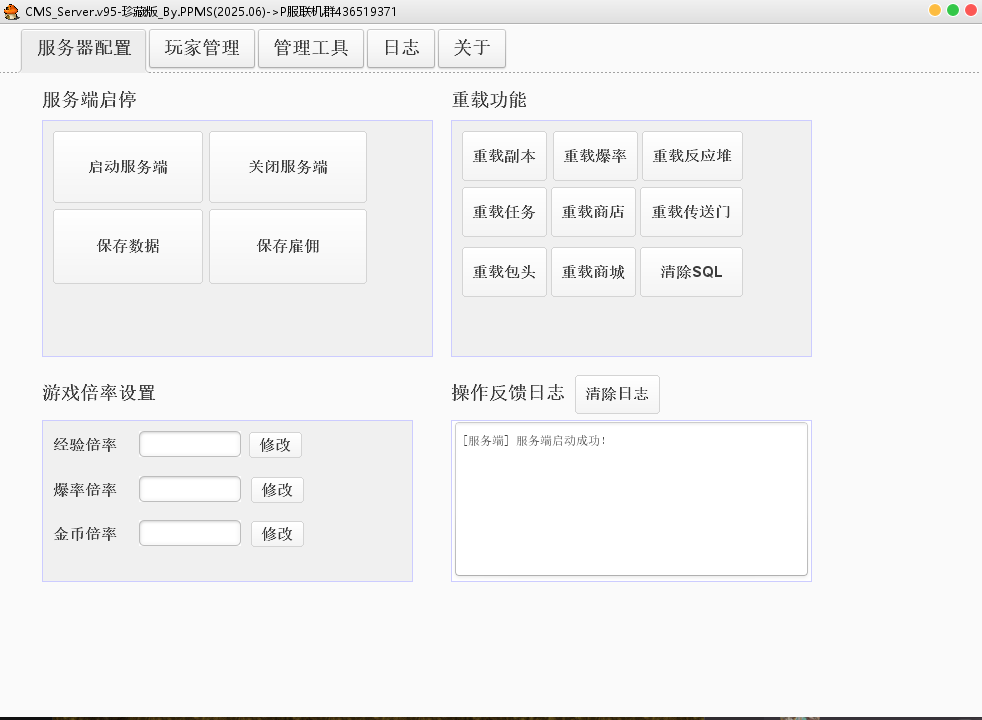Click the 重载商店 button
The image size is (982, 720).
pos(593,212)
